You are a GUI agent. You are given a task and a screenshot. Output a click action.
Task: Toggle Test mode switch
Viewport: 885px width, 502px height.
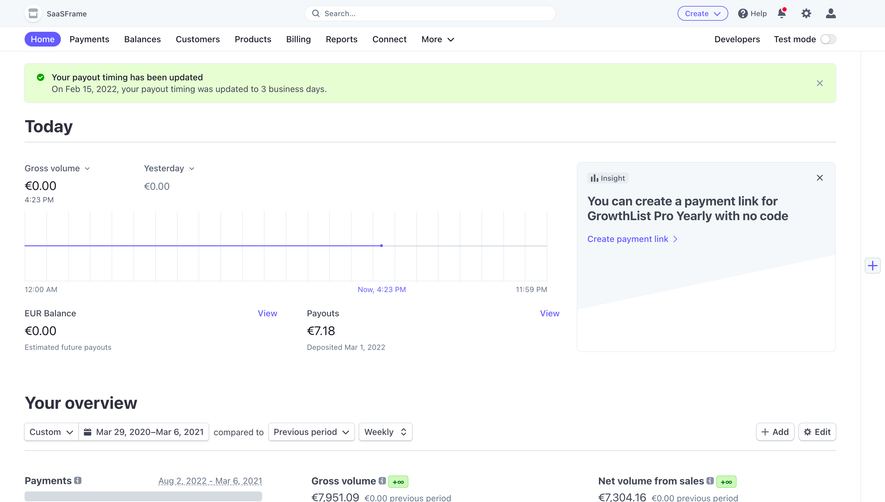828,39
